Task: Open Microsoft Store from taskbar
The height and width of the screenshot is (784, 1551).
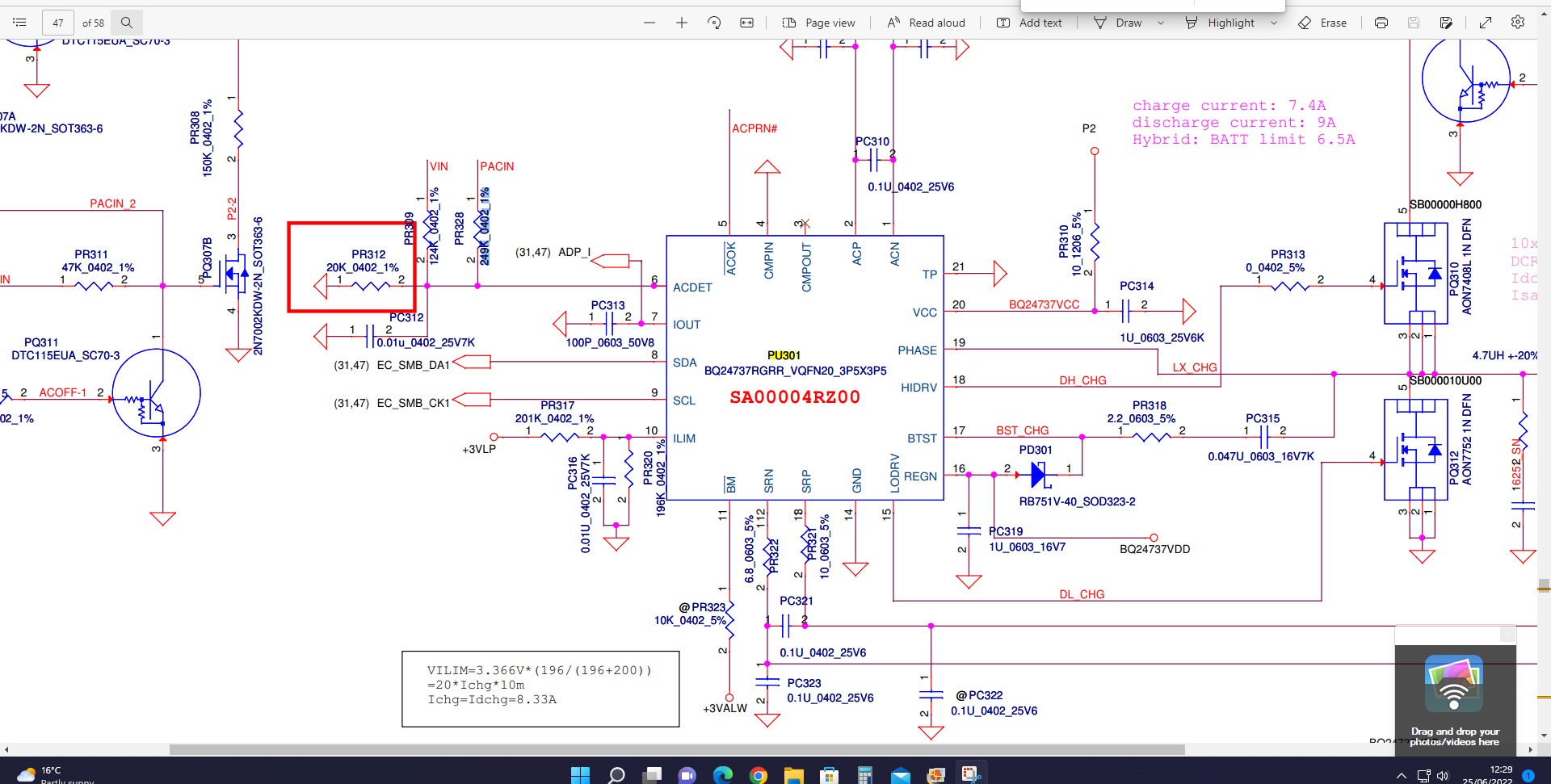Action: [829, 775]
